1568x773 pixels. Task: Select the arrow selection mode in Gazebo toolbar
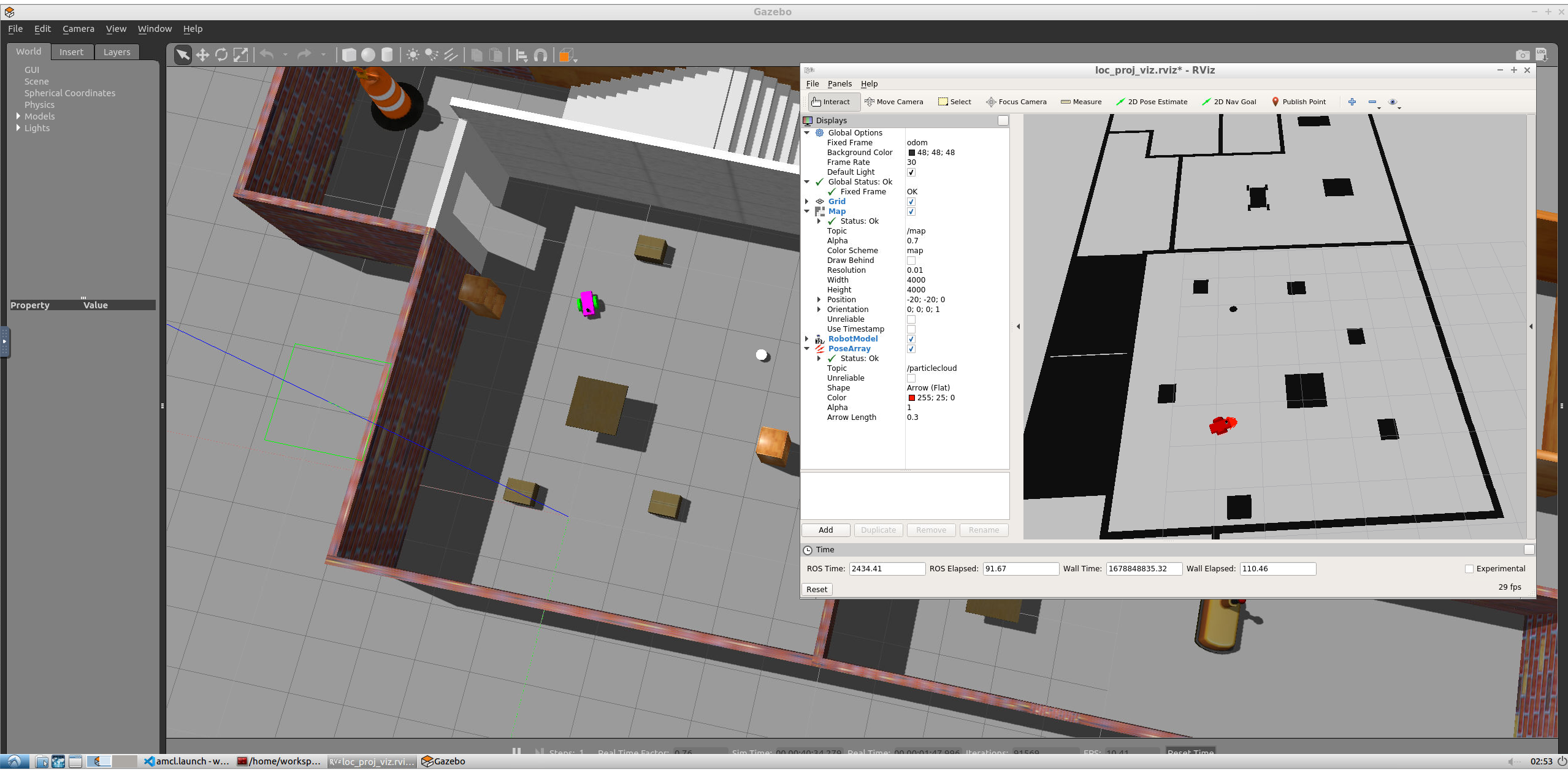(183, 55)
